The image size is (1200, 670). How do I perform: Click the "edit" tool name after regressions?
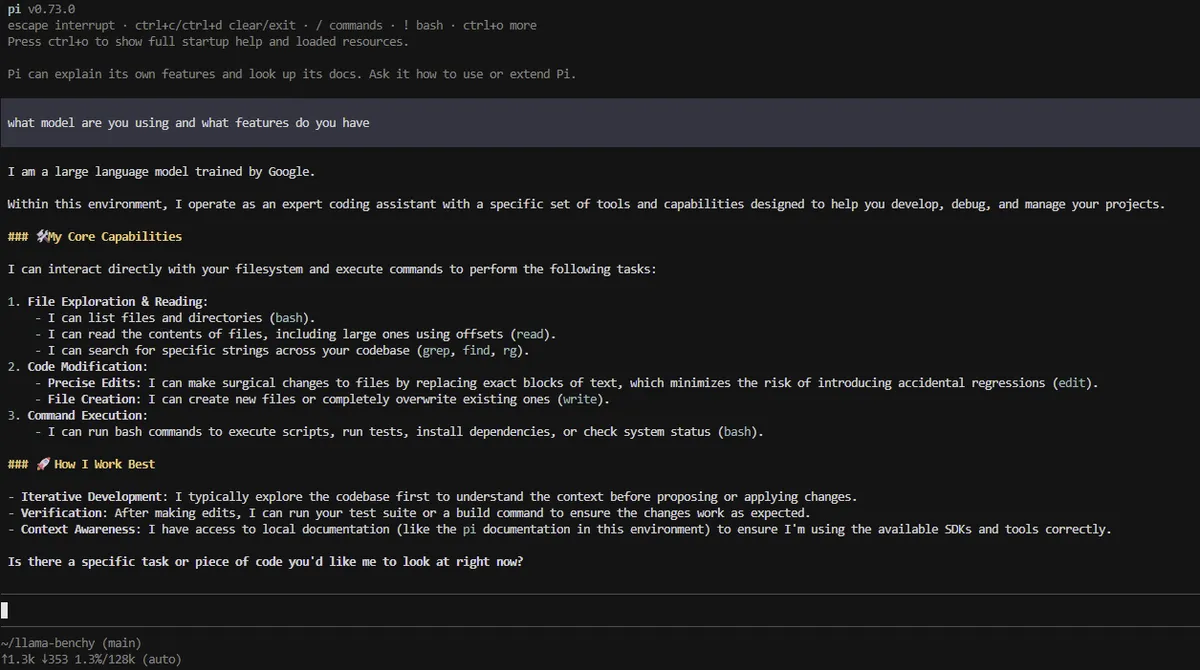click(x=1074, y=383)
